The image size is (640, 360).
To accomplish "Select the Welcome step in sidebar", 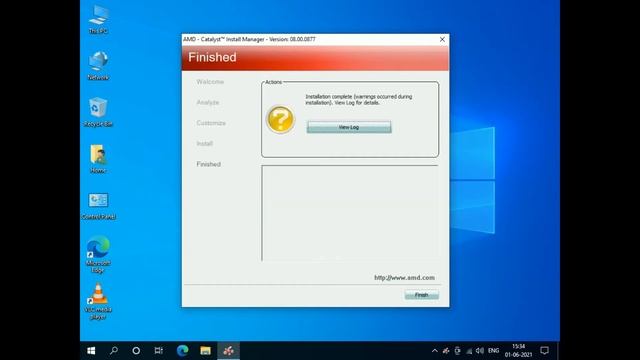I will pos(210,82).
